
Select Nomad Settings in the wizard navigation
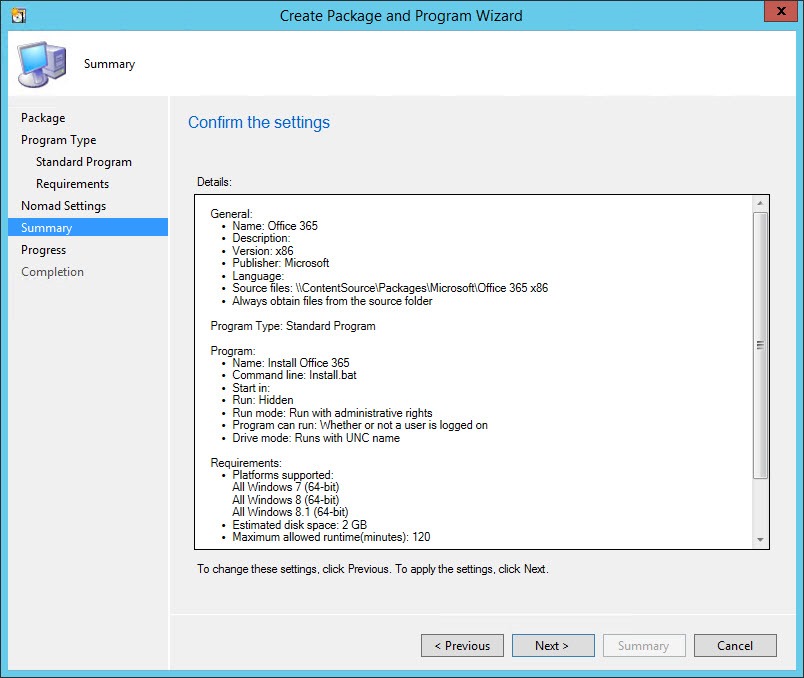point(63,206)
